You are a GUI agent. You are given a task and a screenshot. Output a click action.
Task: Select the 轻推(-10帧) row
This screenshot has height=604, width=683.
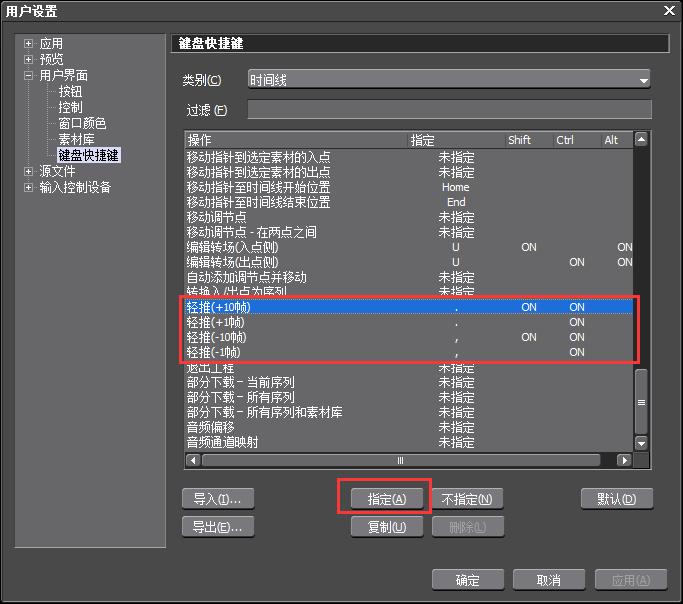coord(409,337)
